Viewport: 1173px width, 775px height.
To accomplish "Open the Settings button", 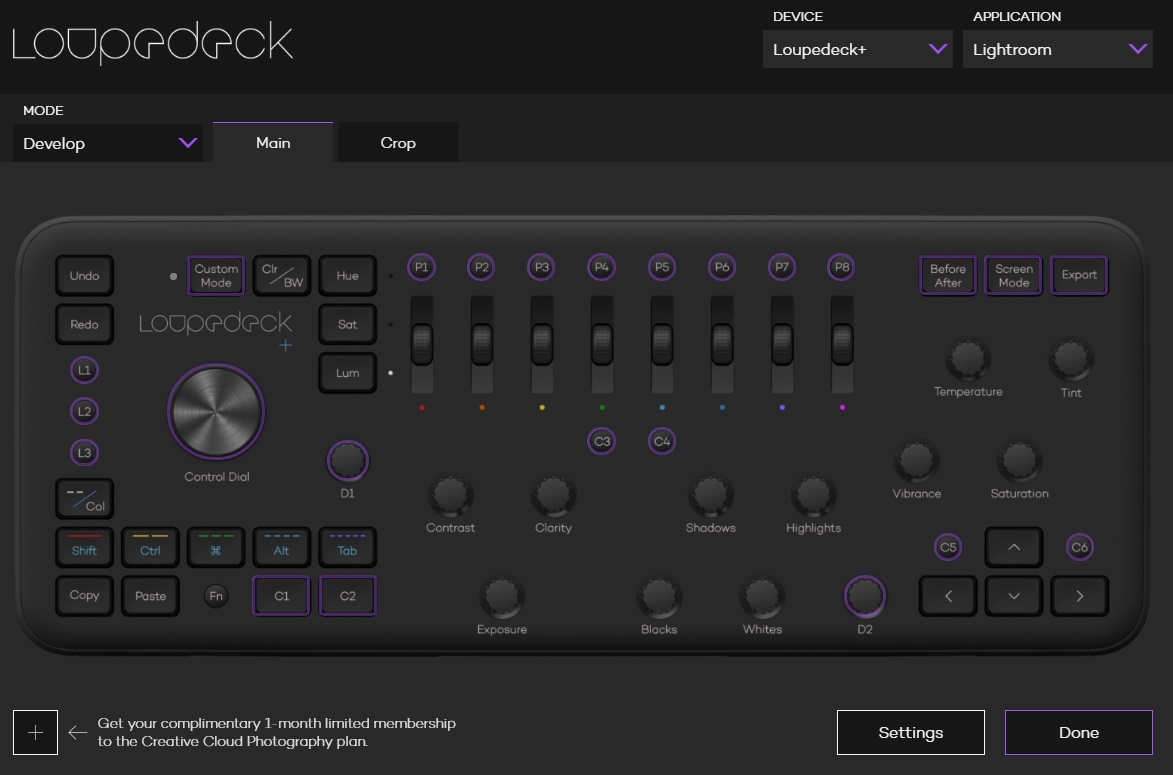I will [910, 732].
